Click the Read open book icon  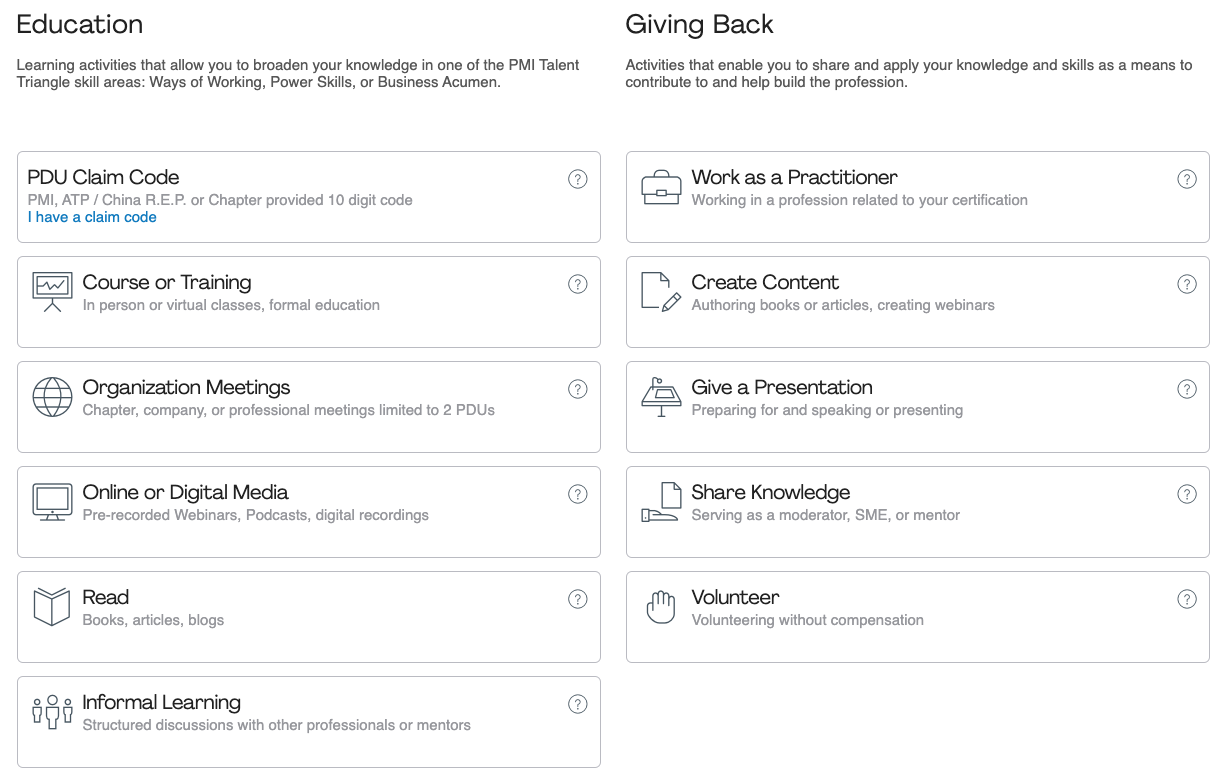(52, 607)
